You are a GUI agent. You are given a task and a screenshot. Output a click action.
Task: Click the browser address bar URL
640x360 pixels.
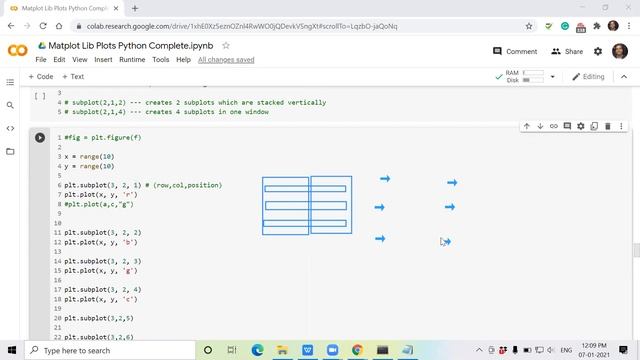(242, 26)
